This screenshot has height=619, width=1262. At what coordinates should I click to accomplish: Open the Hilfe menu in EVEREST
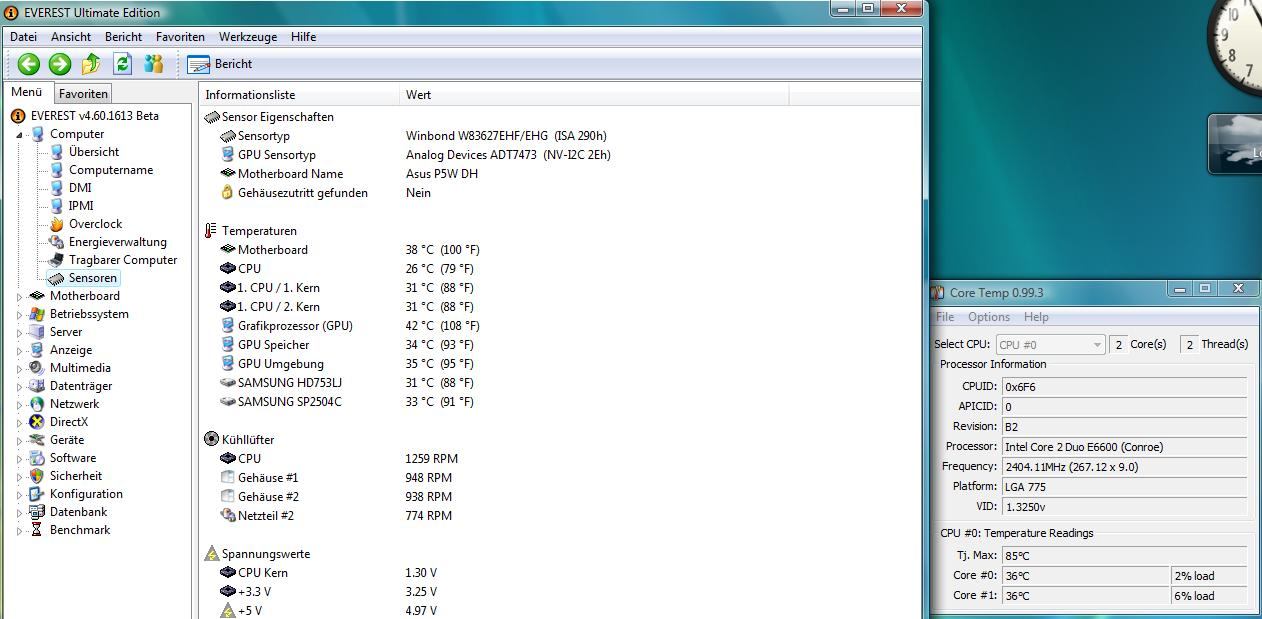pyautogui.click(x=303, y=37)
